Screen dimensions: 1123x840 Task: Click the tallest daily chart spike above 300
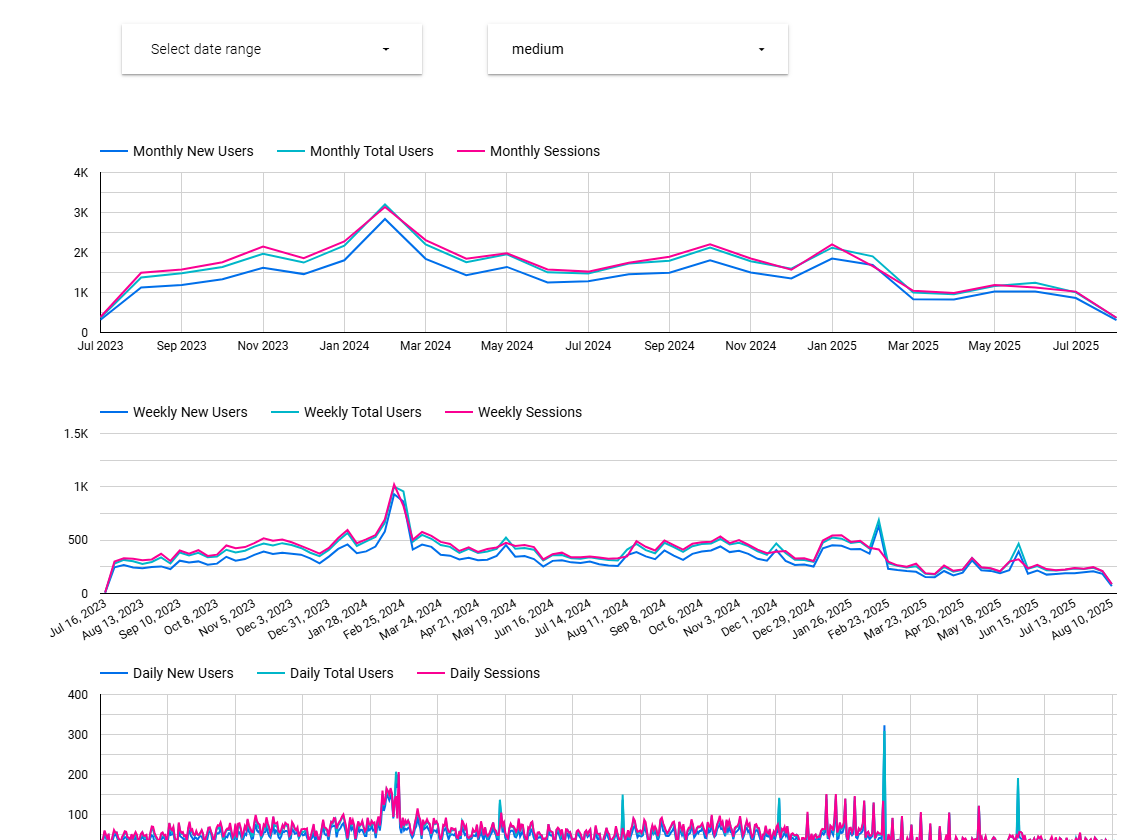[x=884, y=728]
